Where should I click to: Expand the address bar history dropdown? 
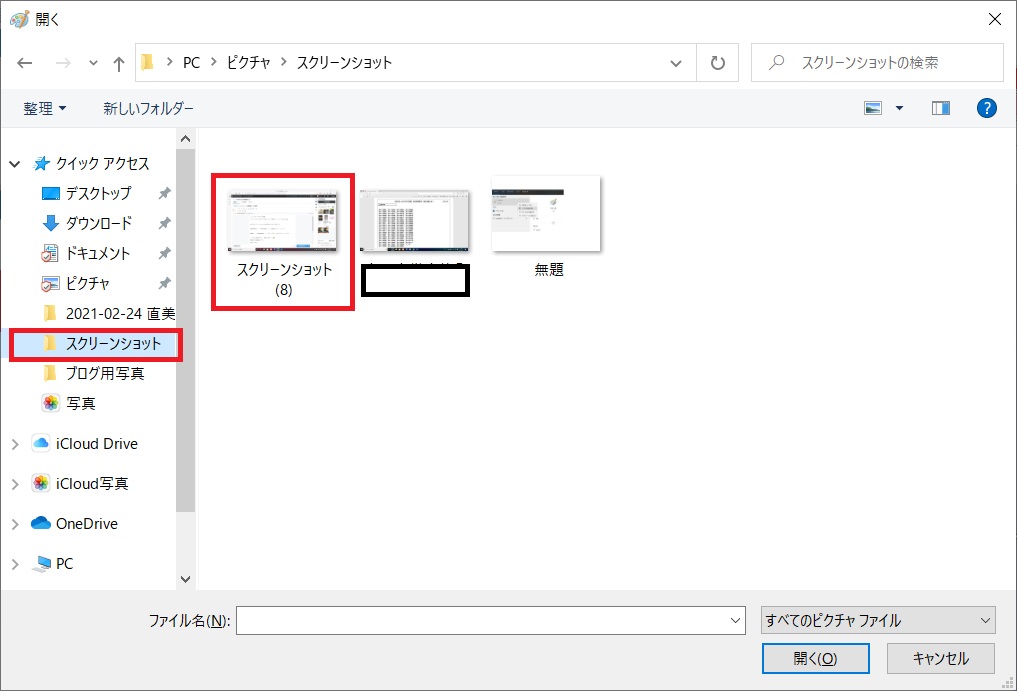pos(676,63)
